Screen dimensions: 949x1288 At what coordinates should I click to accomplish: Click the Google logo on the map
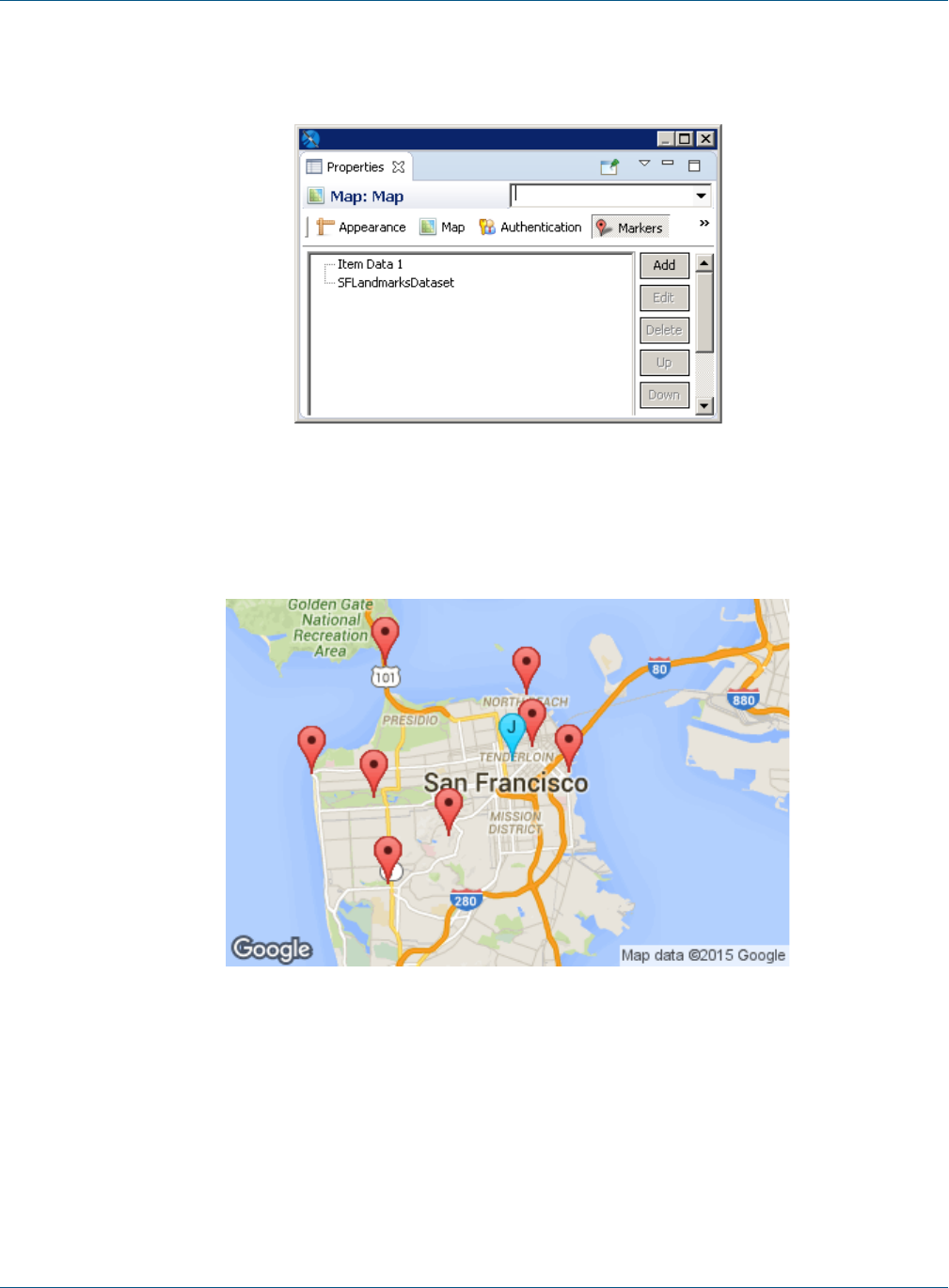coord(272,949)
